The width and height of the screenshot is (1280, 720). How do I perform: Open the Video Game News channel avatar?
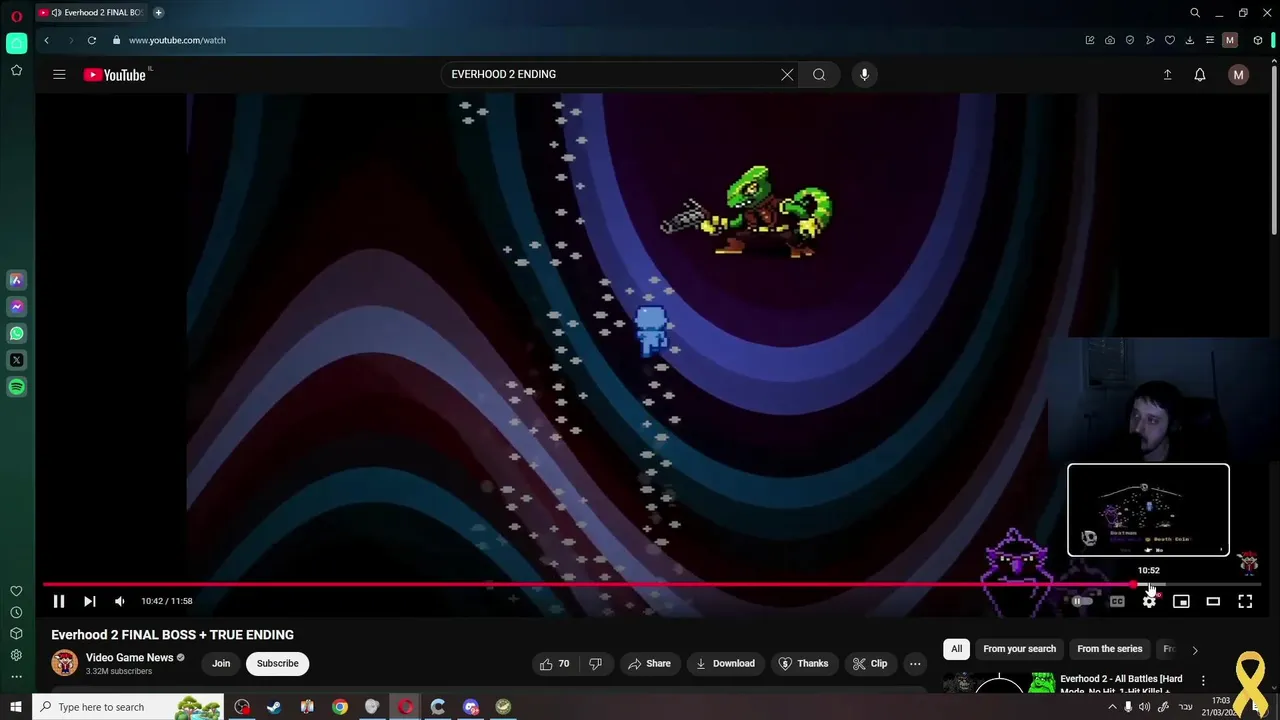pyautogui.click(x=65, y=663)
